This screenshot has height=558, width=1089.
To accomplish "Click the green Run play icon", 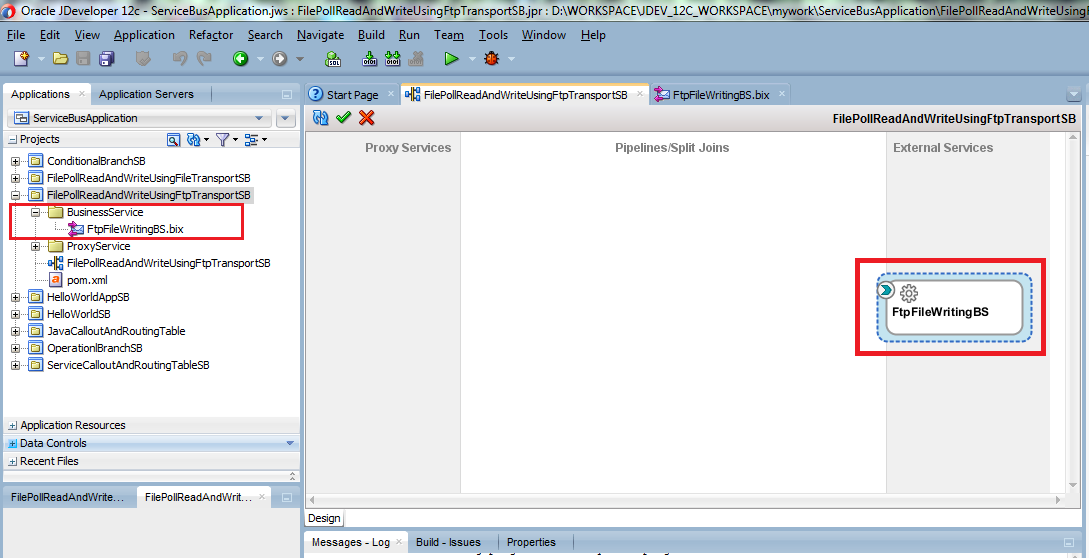I will tap(451, 59).
